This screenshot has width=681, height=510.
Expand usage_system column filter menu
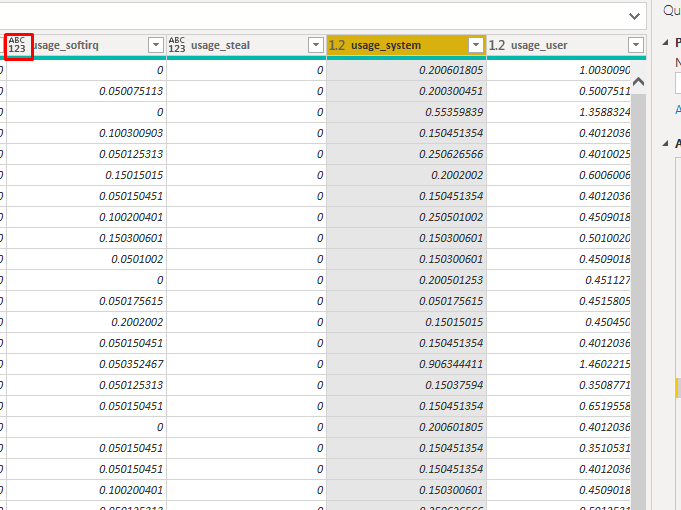475,45
